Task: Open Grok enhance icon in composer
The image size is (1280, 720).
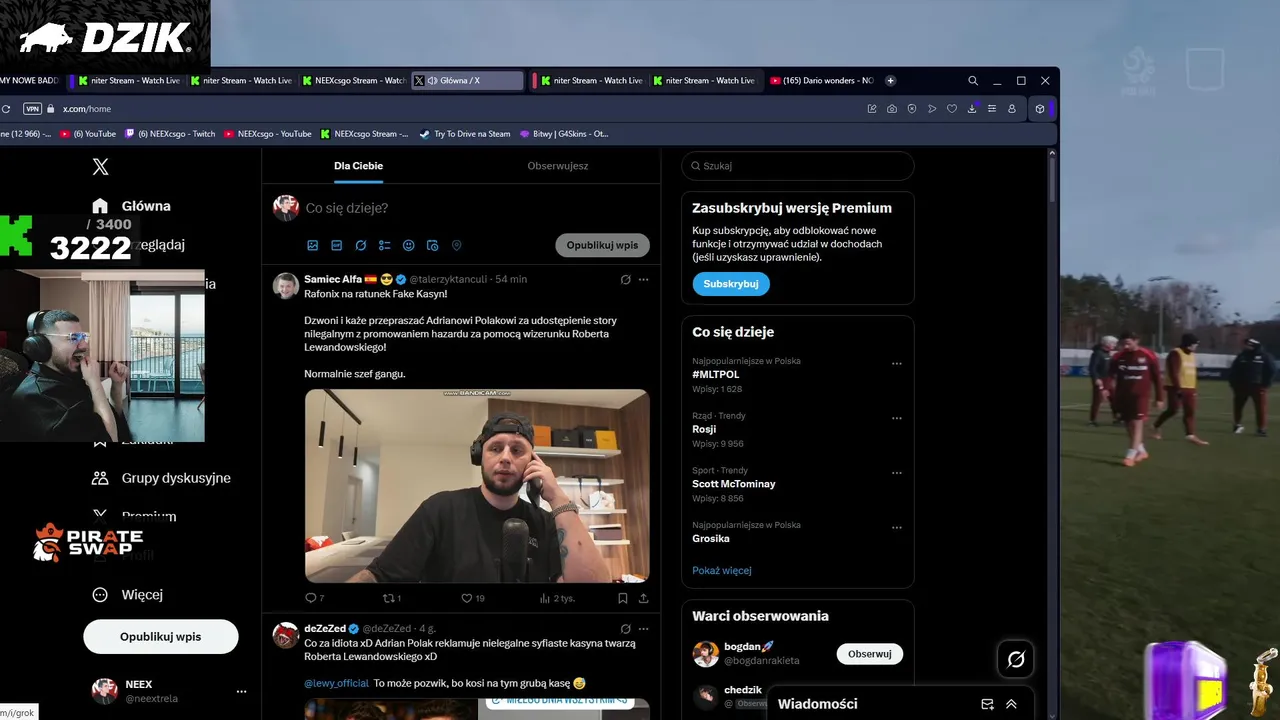Action: point(361,245)
